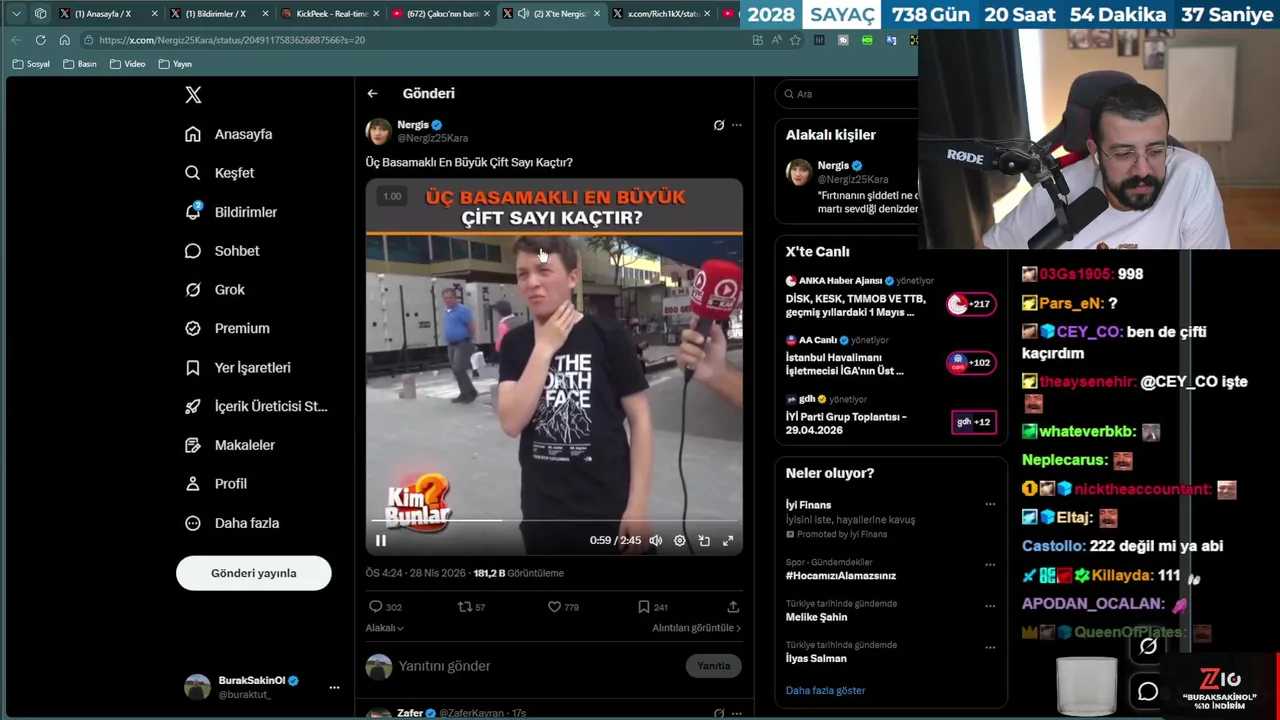
Task: Switch to the (1) Anasayfa / X tab
Action: [x=107, y=14]
